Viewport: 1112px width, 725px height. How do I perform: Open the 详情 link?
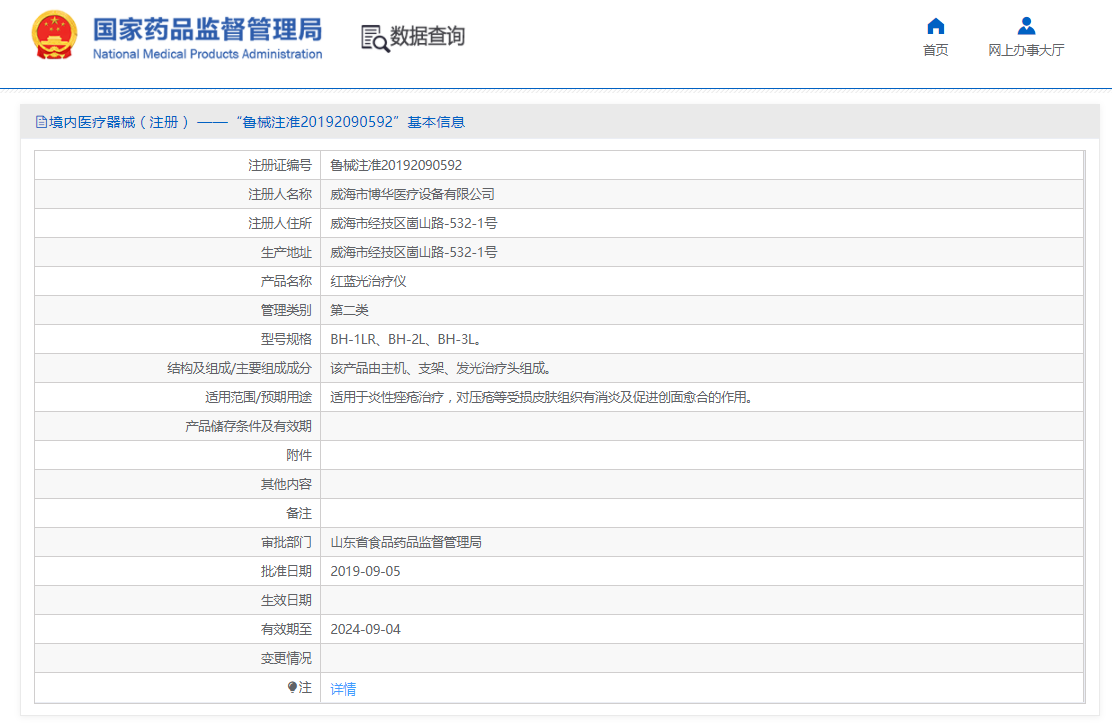tap(343, 689)
